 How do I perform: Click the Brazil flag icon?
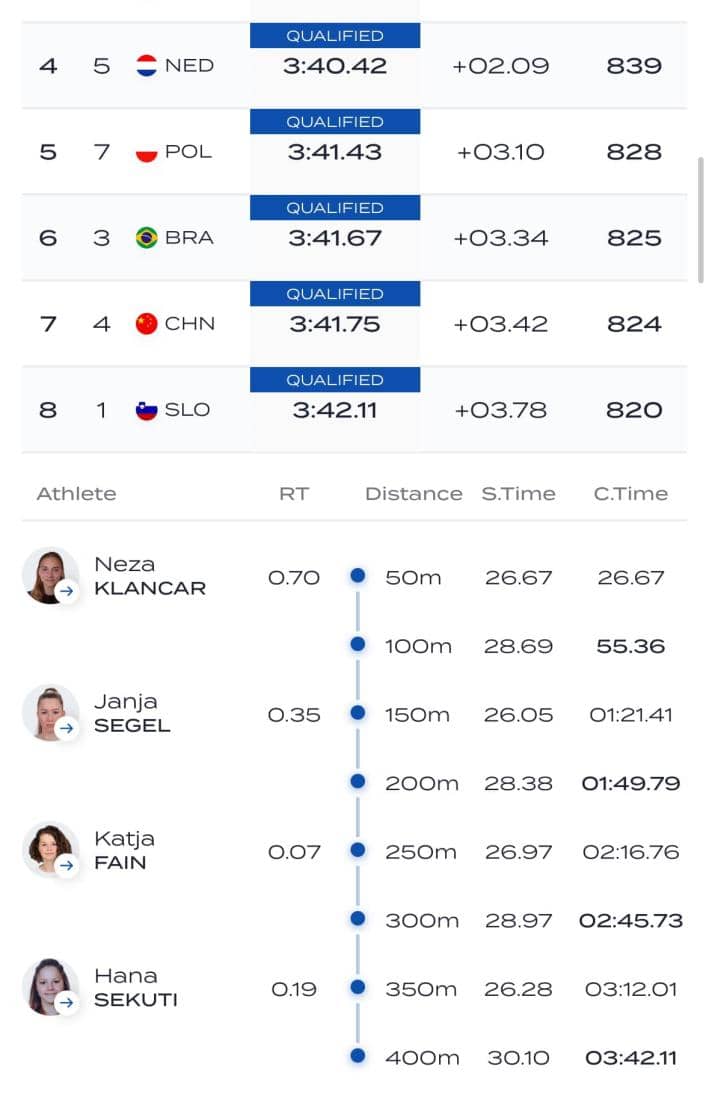click(147, 238)
